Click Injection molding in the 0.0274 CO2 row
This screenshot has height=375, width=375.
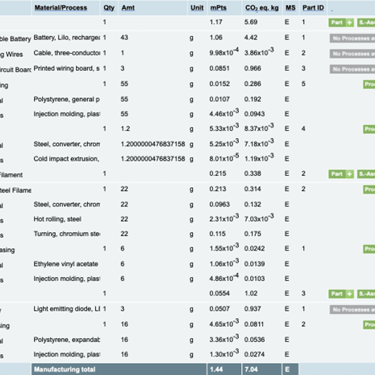[x=67, y=354]
